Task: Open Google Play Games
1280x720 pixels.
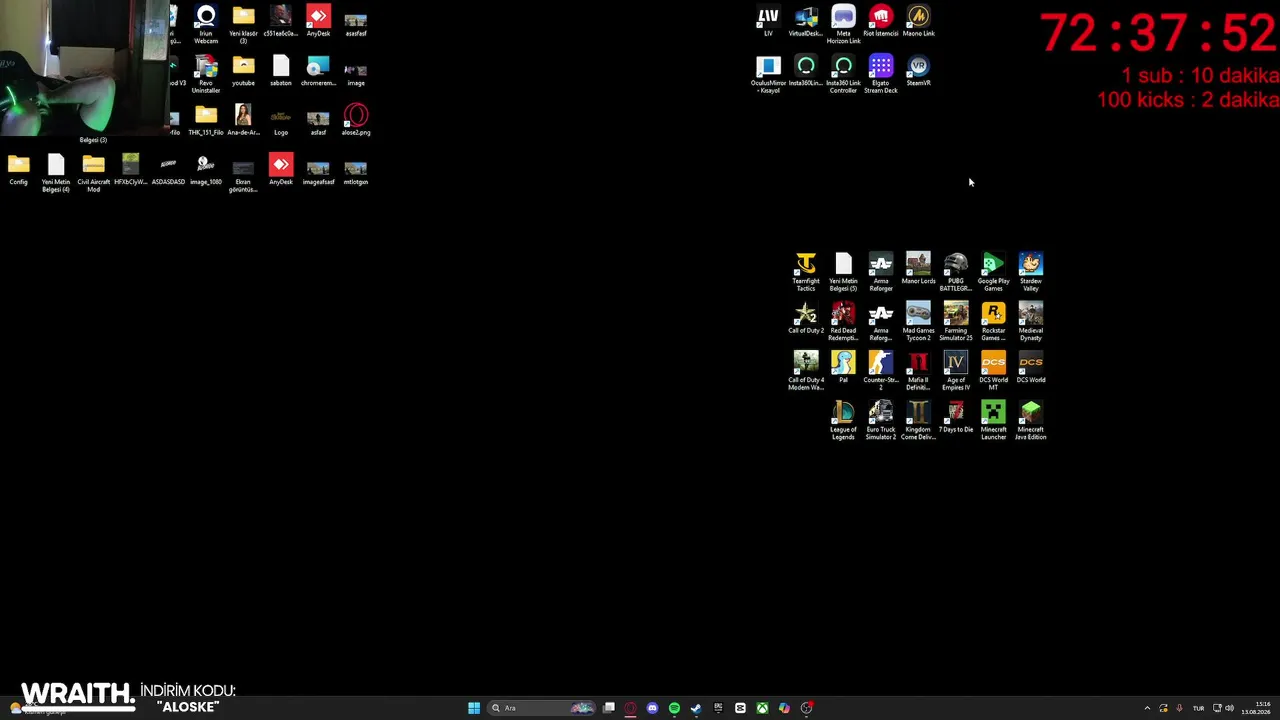Action: 993,272
